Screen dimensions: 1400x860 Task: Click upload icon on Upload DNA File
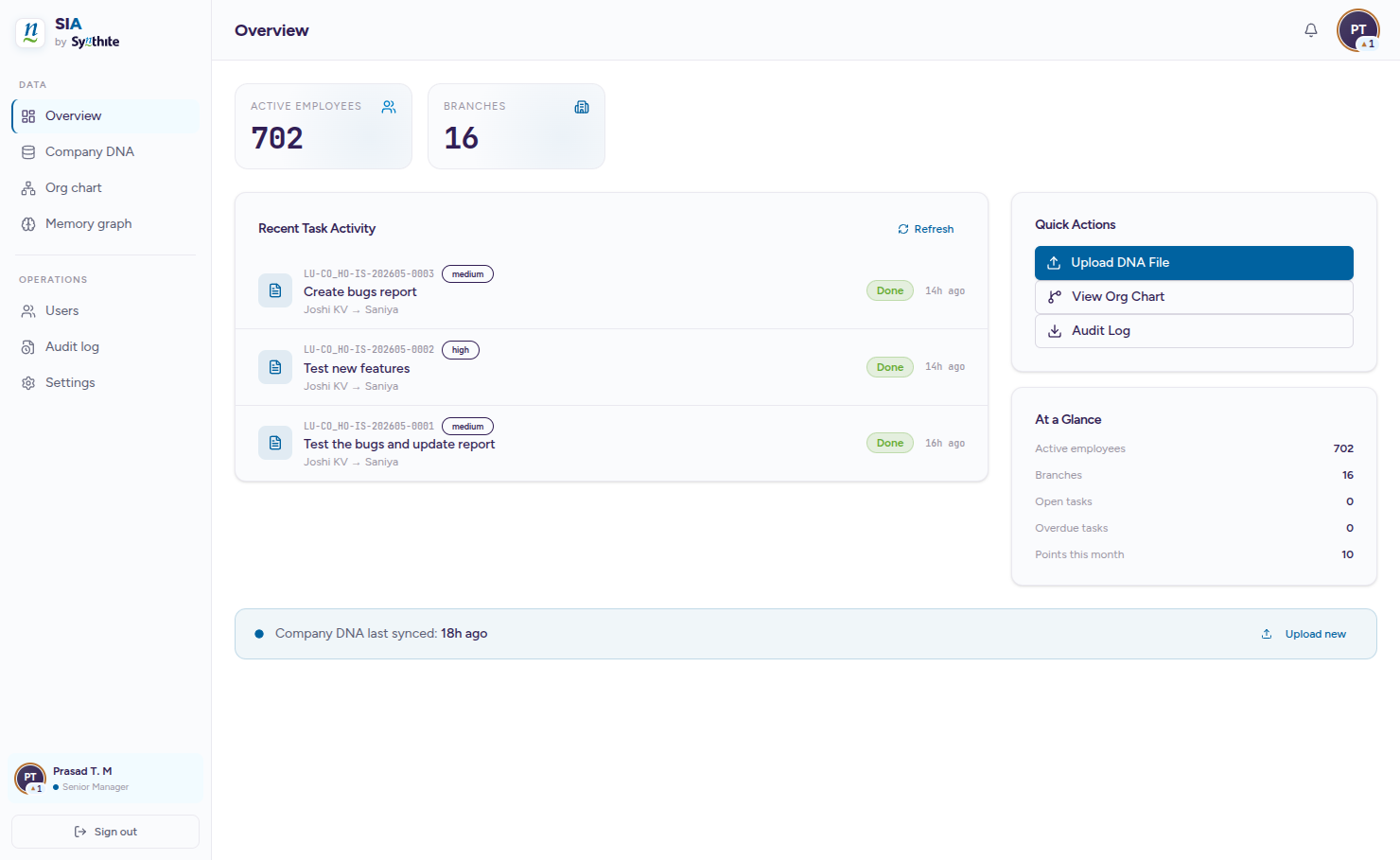pos(1054,263)
